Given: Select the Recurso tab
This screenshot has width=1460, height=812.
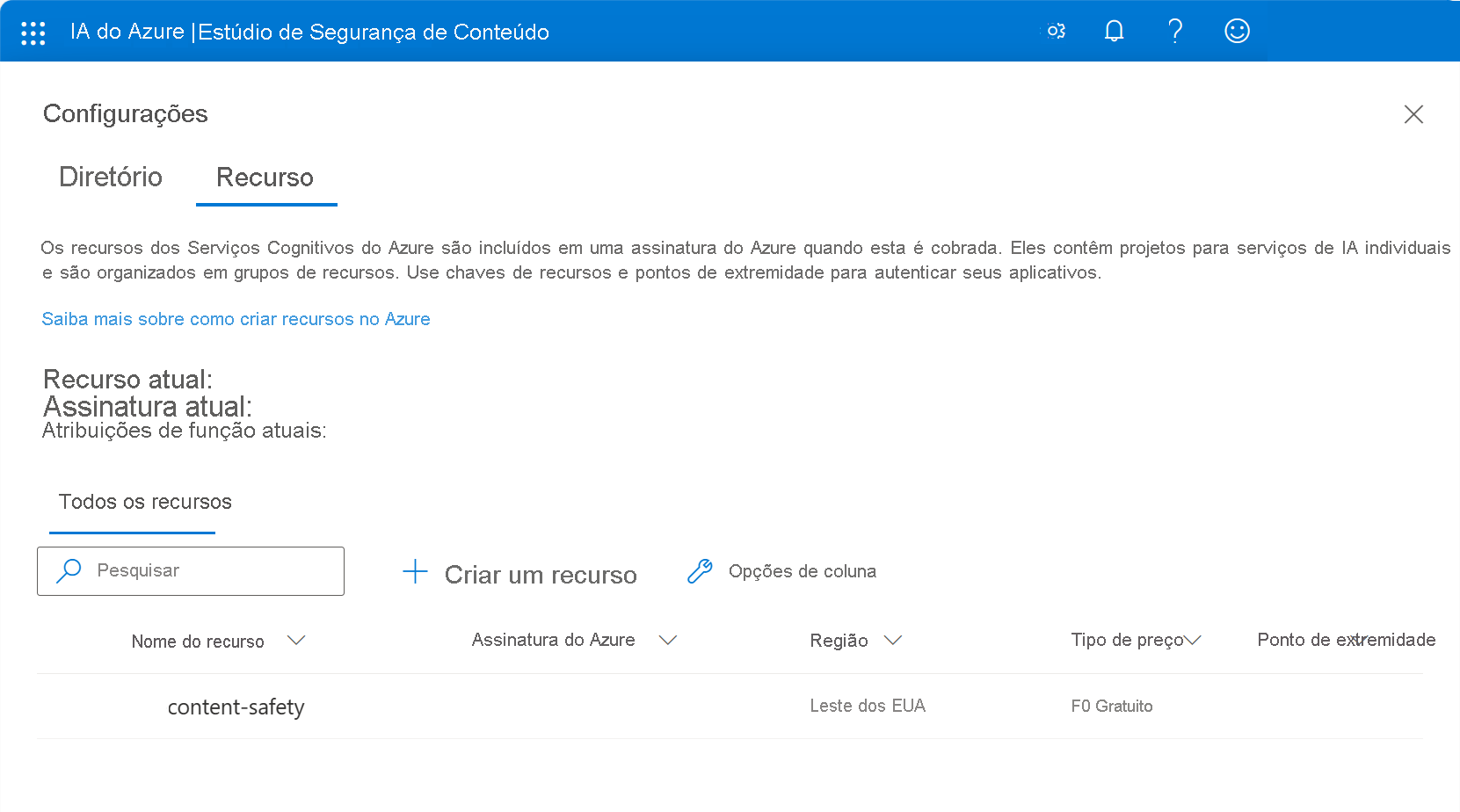Looking at the screenshot, I should 265,178.
